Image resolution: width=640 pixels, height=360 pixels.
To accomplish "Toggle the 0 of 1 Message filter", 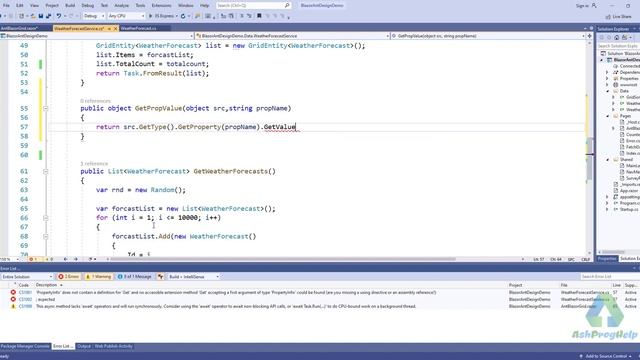I will click(134, 277).
